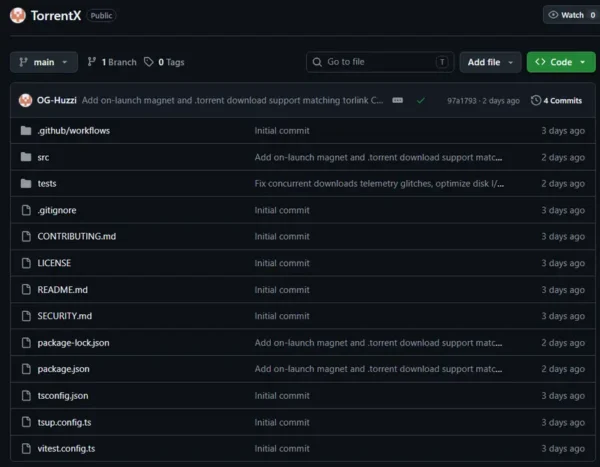Select the tag icon beside 0 Tags
The height and width of the screenshot is (467, 600).
click(x=148, y=62)
